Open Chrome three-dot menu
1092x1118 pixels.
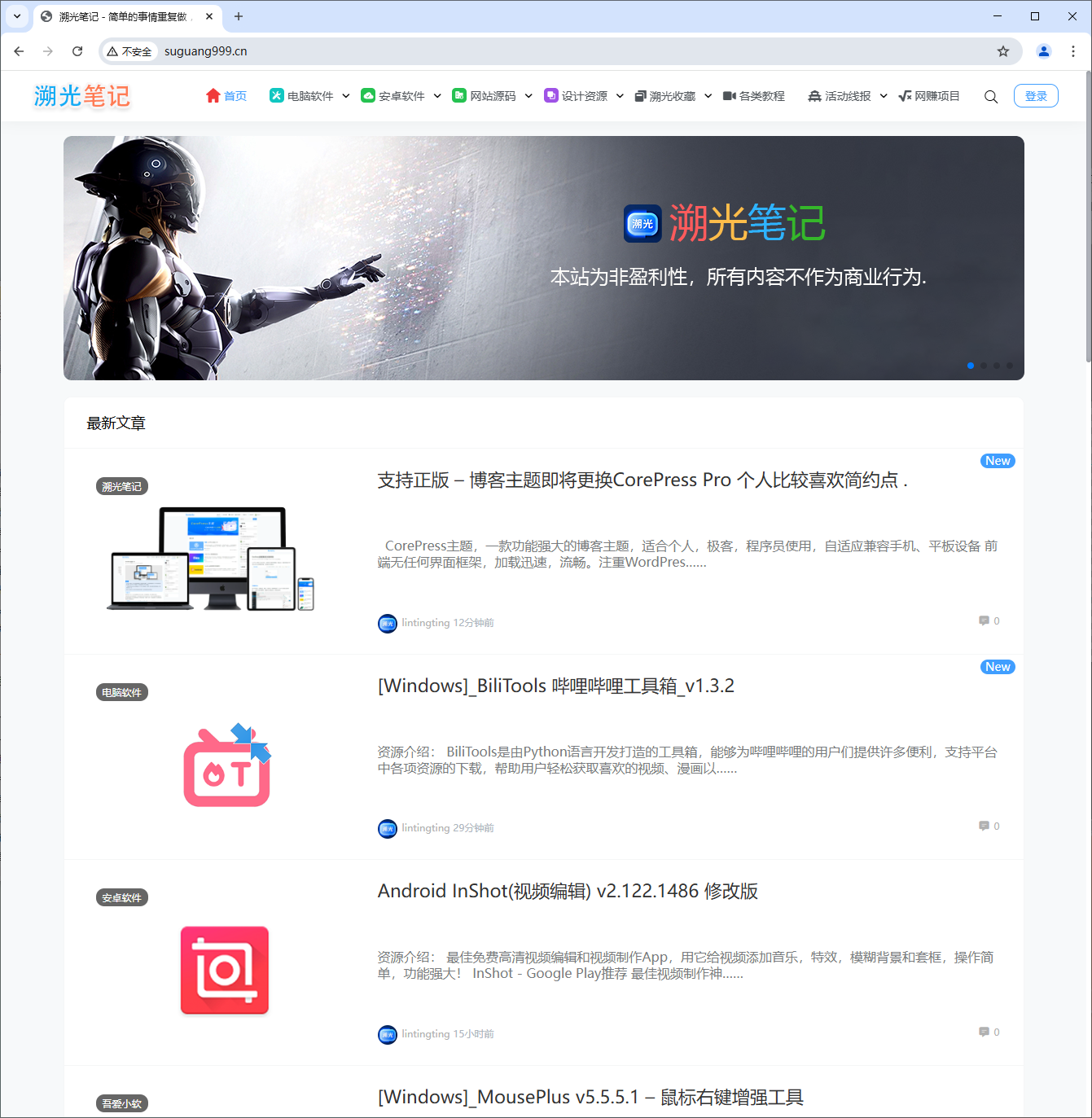click(x=1073, y=51)
